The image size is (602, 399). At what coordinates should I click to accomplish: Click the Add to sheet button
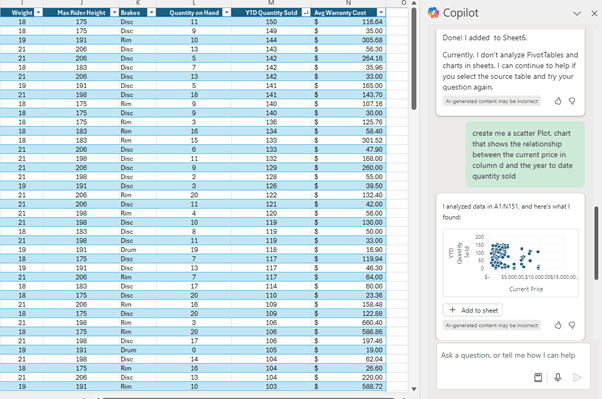[473, 310]
